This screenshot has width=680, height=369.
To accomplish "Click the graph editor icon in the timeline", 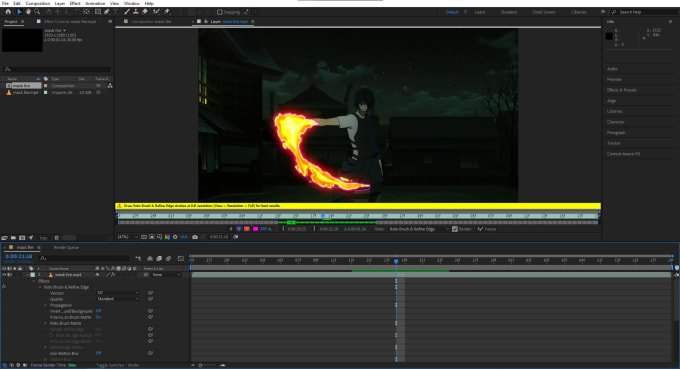I will 181,258.
